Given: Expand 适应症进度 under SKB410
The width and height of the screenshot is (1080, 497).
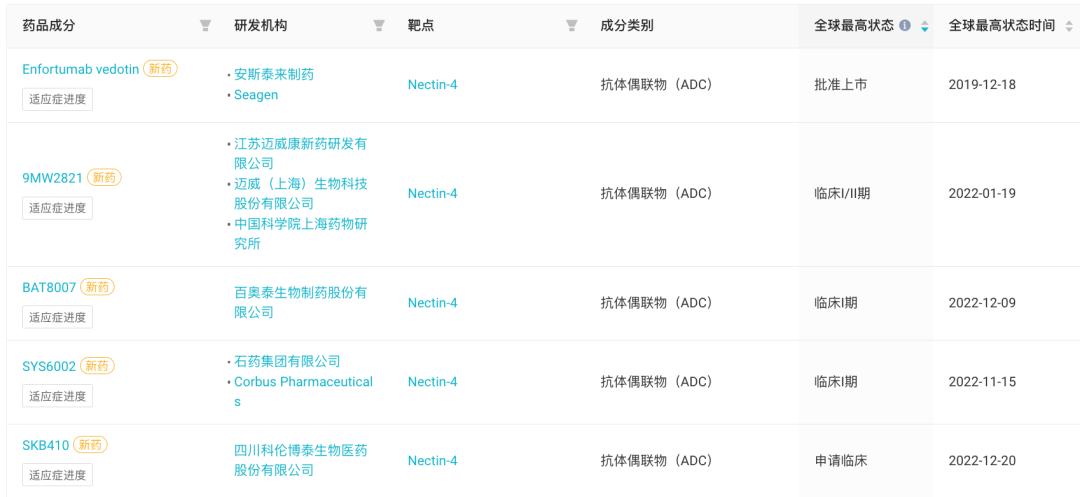Looking at the screenshot, I should 57,474.
